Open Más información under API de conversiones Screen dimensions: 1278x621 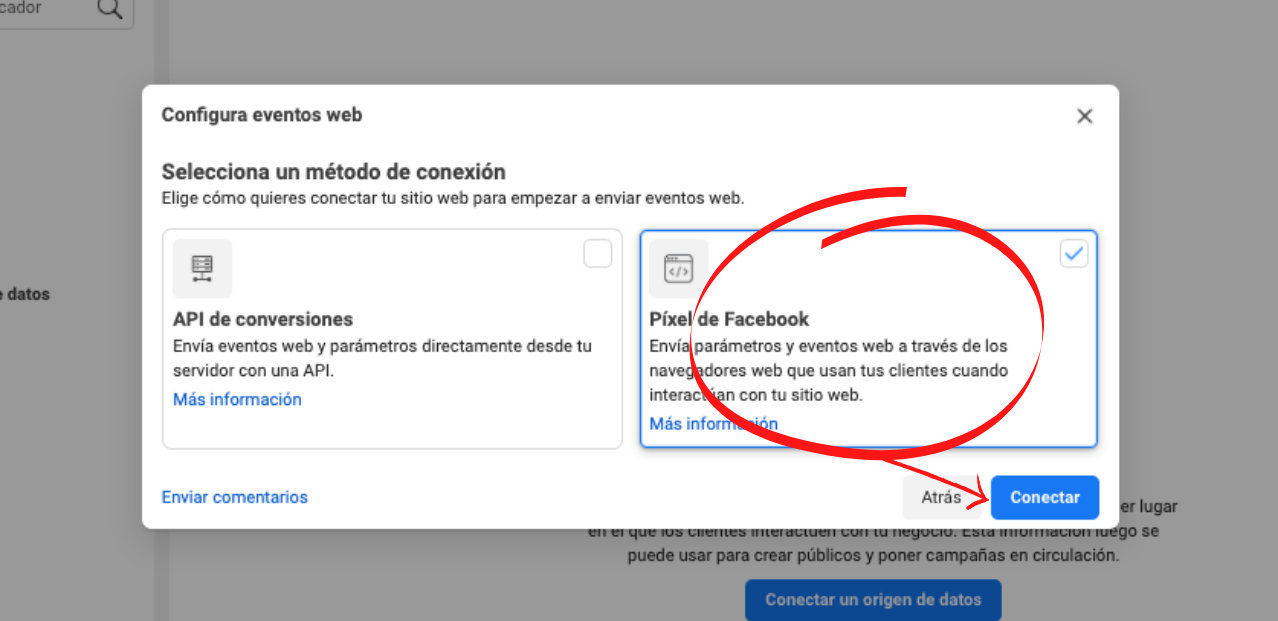237,398
